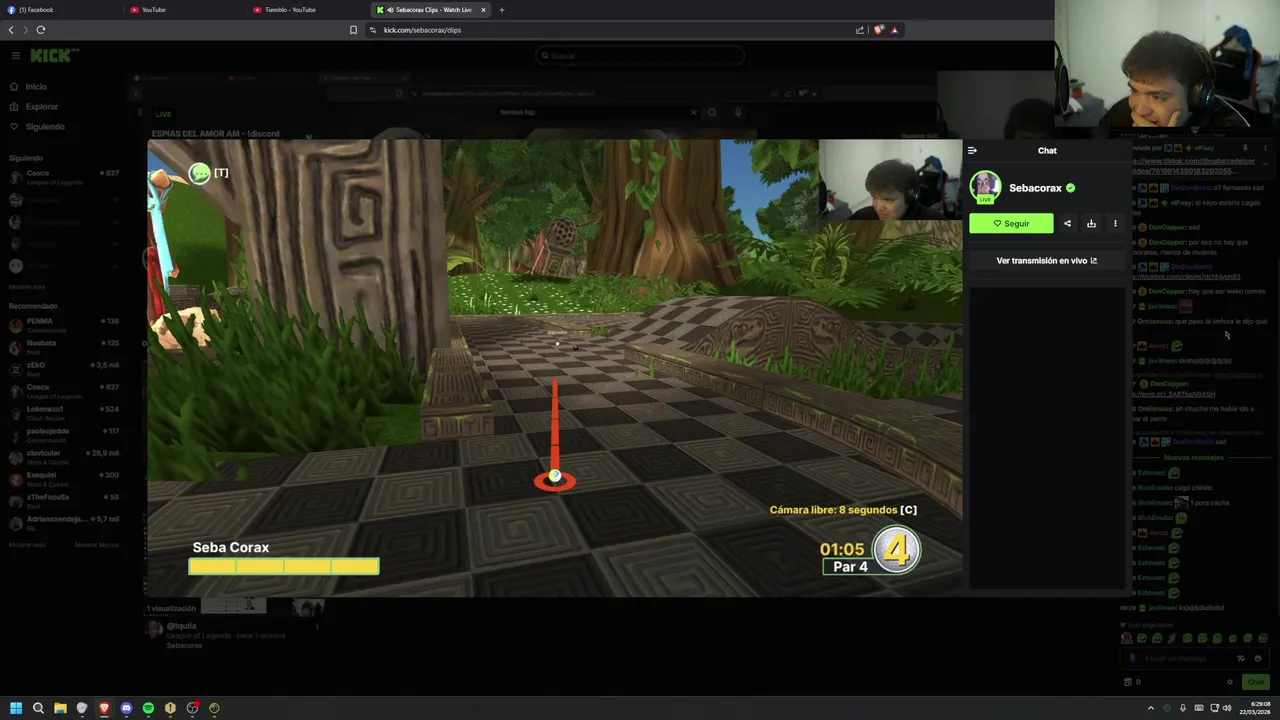Click the Sebacorax channel name

click(1035, 188)
